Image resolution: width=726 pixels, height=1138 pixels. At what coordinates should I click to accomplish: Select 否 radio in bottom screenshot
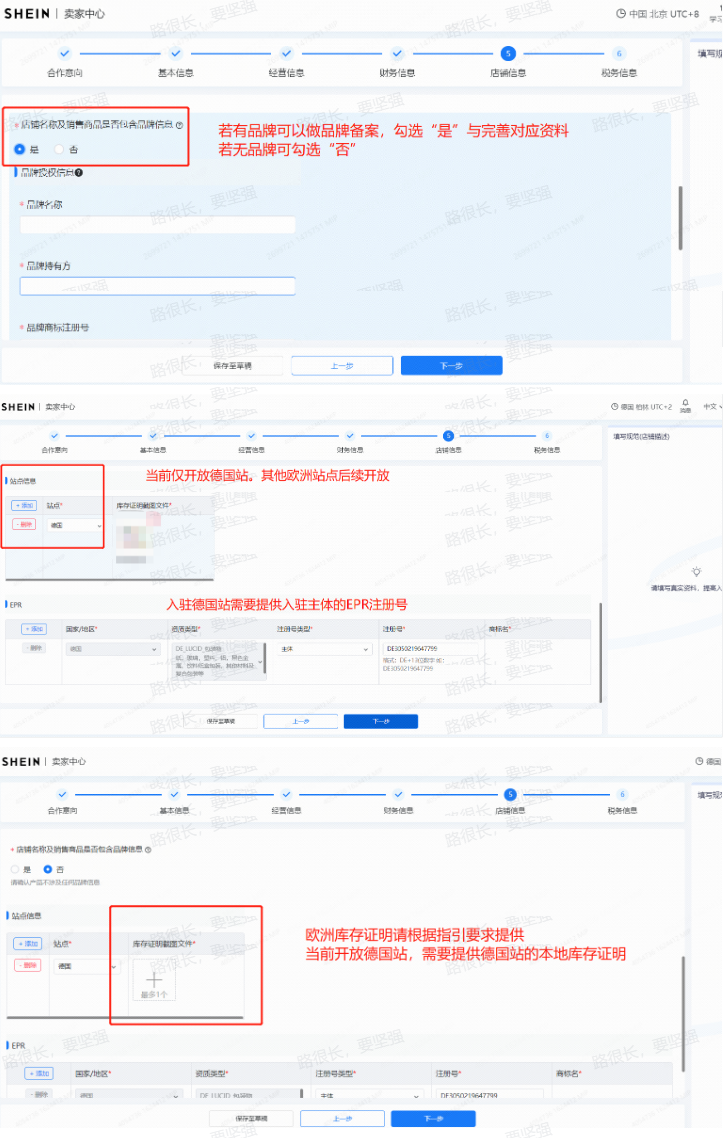(x=48, y=869)
